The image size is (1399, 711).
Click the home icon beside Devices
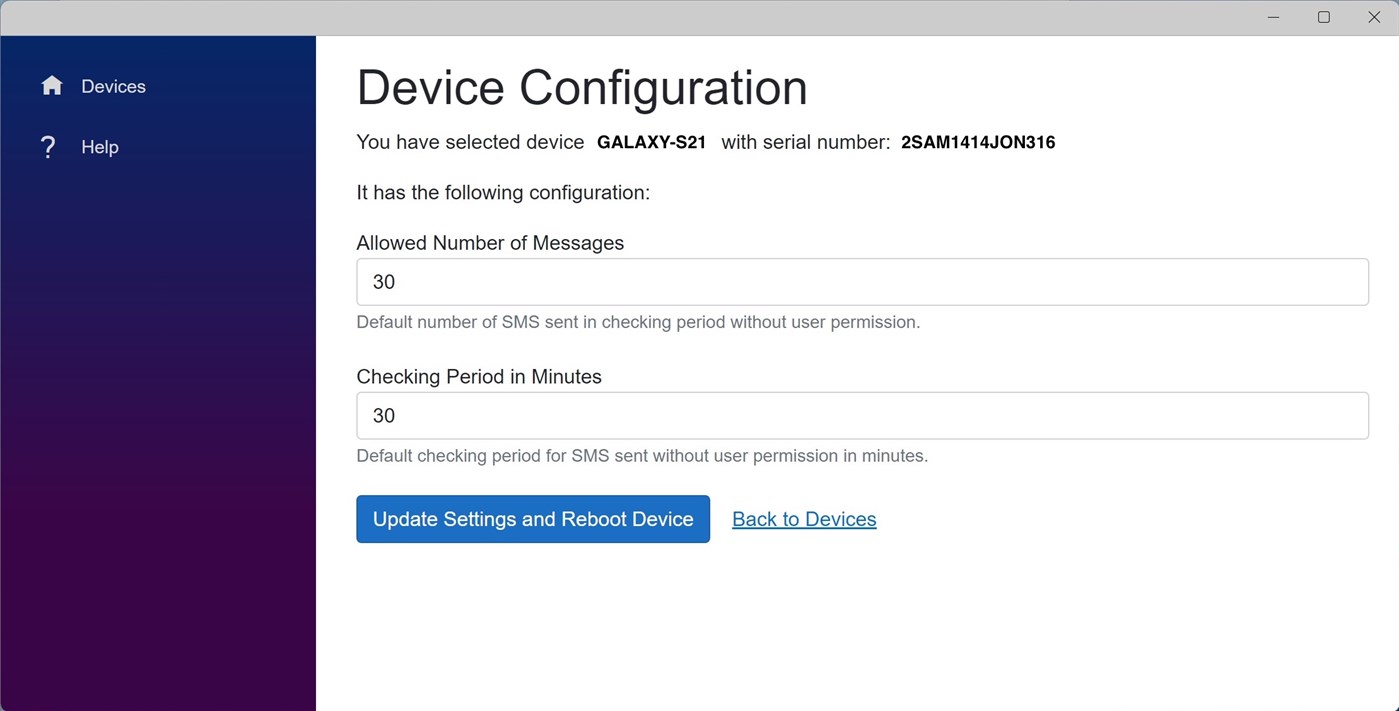pos(52,85)
